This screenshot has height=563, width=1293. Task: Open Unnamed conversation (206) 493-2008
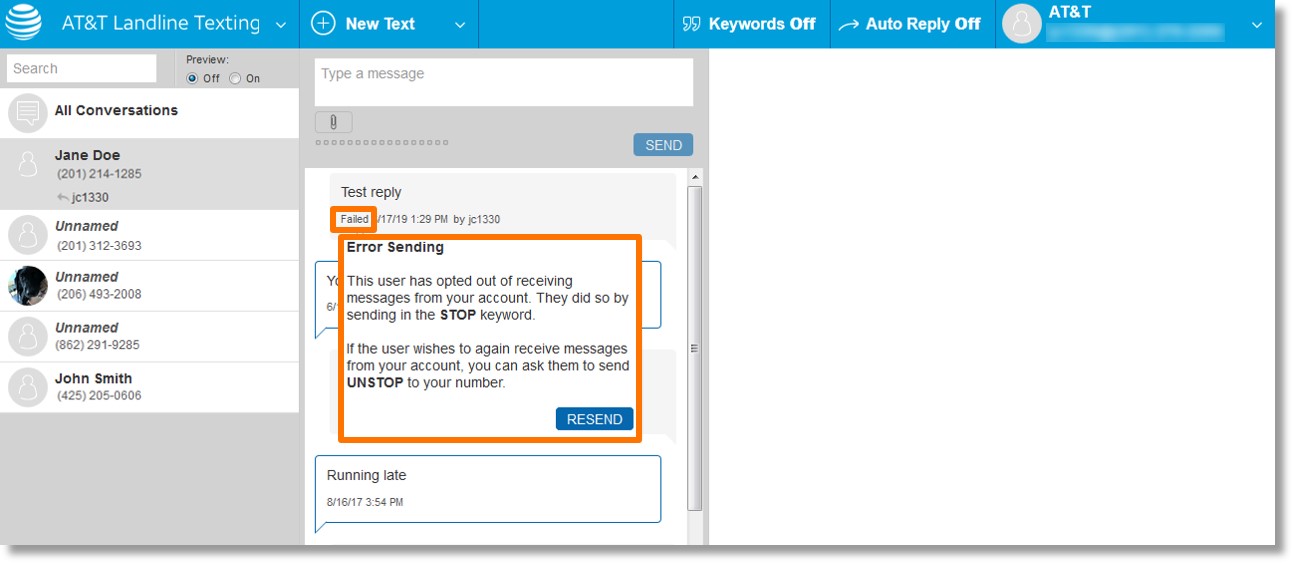tap(149, 286)
